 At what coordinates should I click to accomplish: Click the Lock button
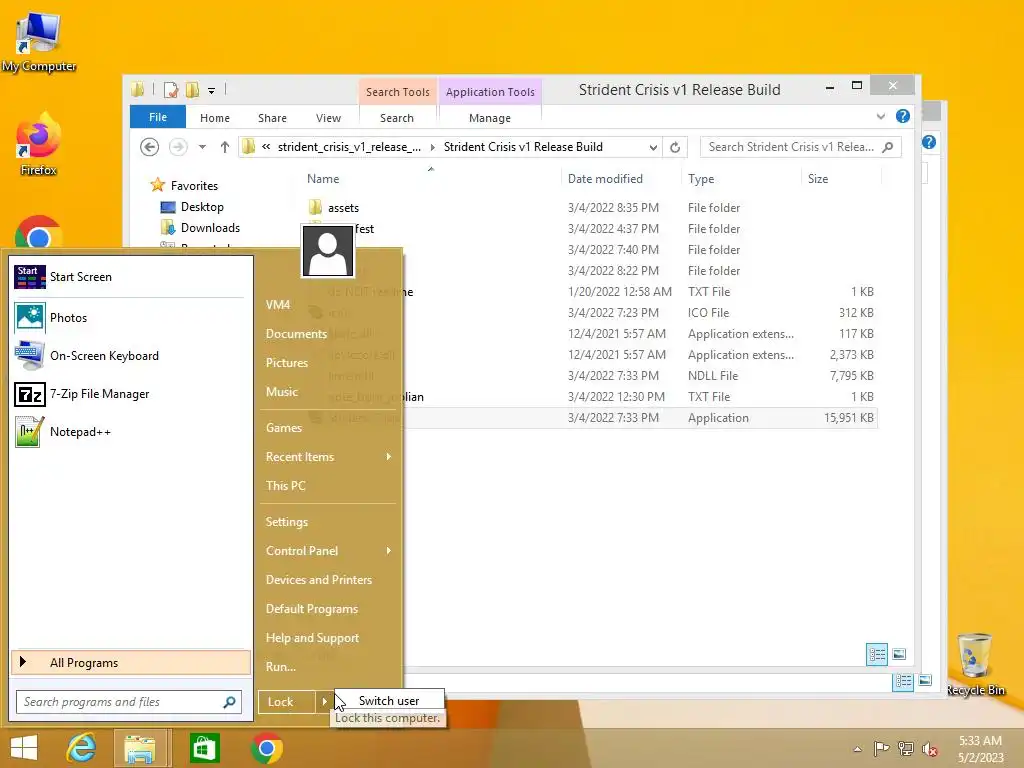(287, 702)
